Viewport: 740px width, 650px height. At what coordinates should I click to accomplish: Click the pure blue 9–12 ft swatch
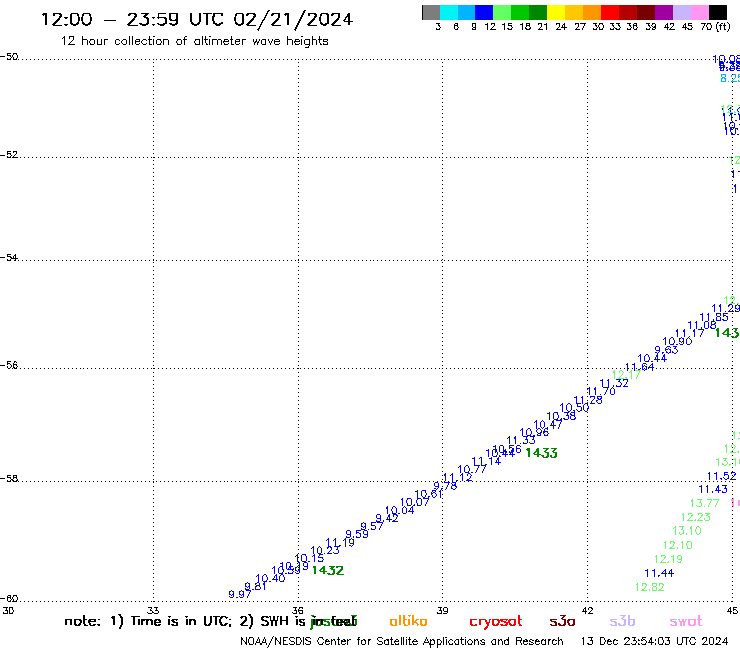pyautogui.click(x=484, y=12)
